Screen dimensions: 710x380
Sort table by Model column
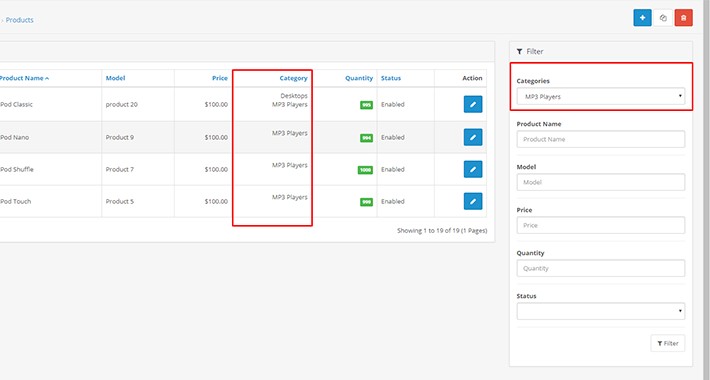(115, 78)
